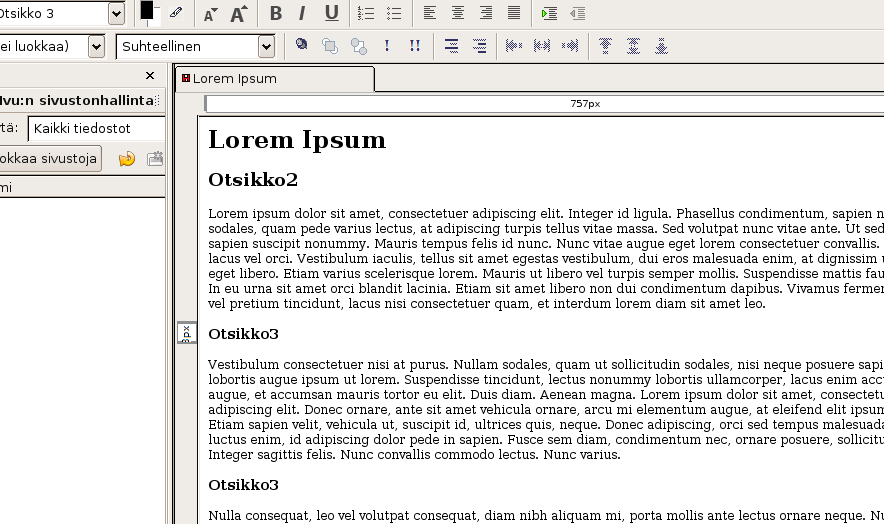The width and height of the screenshot is (884, 524).
Task: Toggle bold formatting
Action: (276, 13)
